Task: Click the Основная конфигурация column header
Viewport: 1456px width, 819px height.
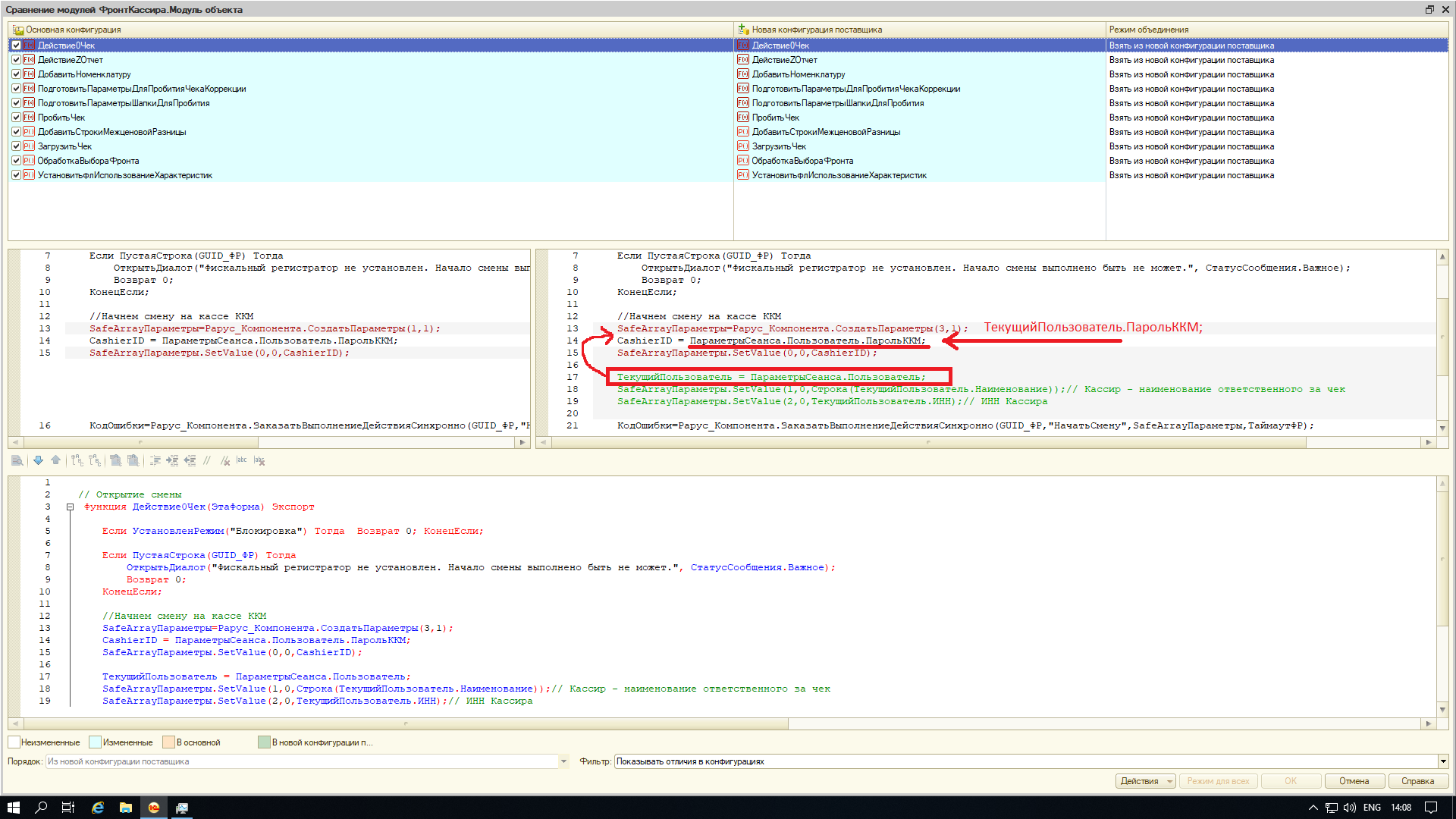Action: click(x=371, y=30)
